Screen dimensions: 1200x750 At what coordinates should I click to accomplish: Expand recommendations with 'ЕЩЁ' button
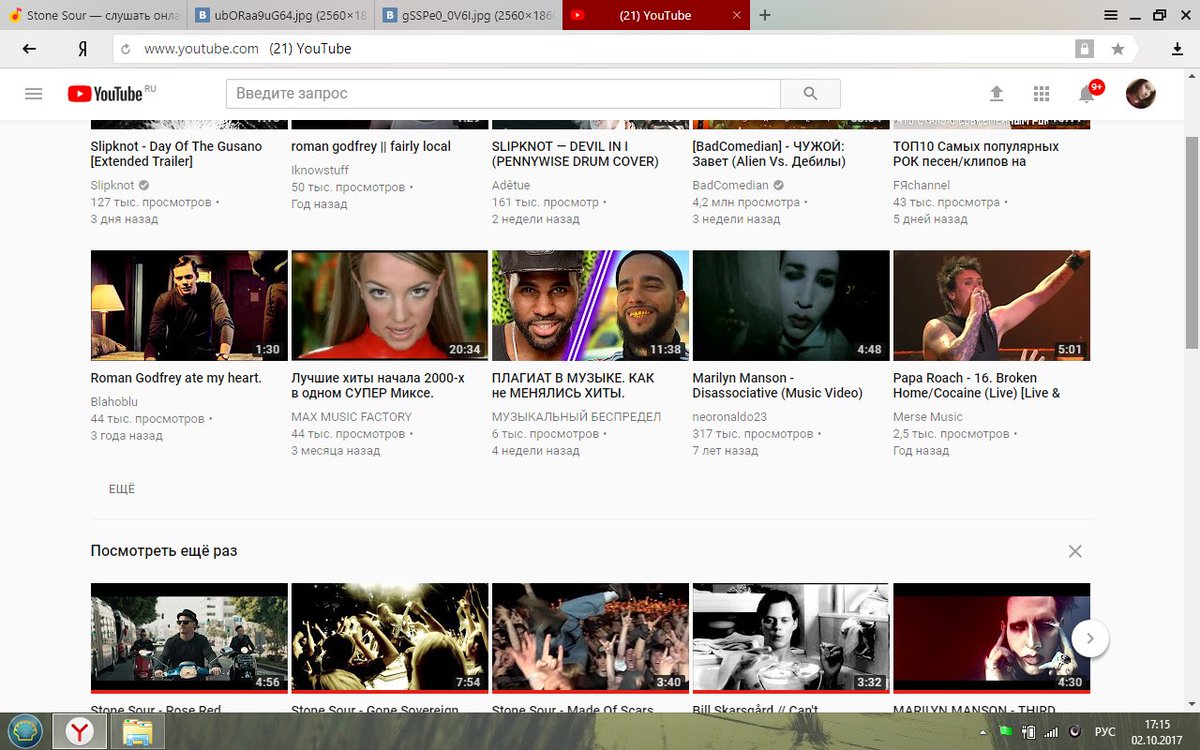coord(122,489)
